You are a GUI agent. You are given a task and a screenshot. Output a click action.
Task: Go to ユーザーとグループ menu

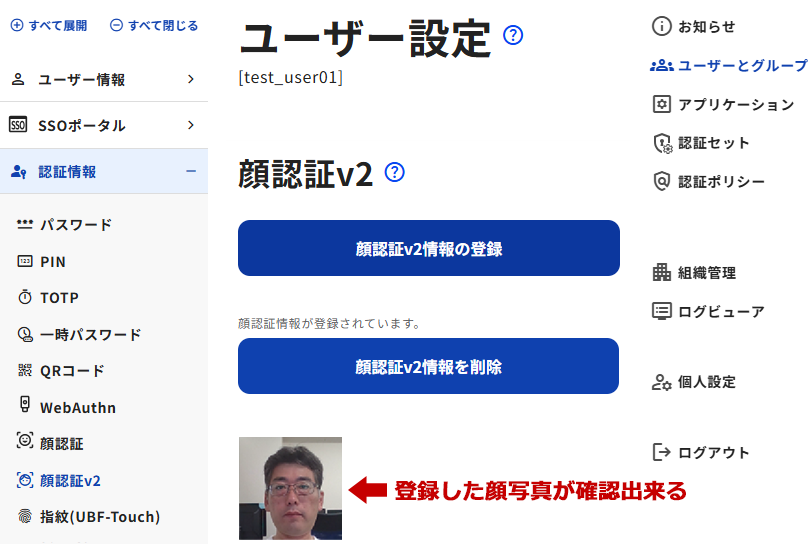(741, 65)
